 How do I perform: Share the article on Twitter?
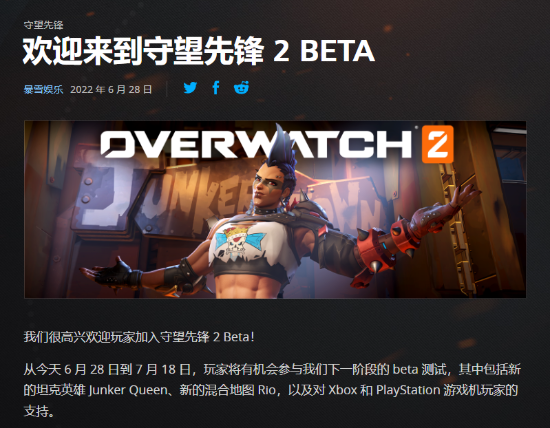[190, 88]
